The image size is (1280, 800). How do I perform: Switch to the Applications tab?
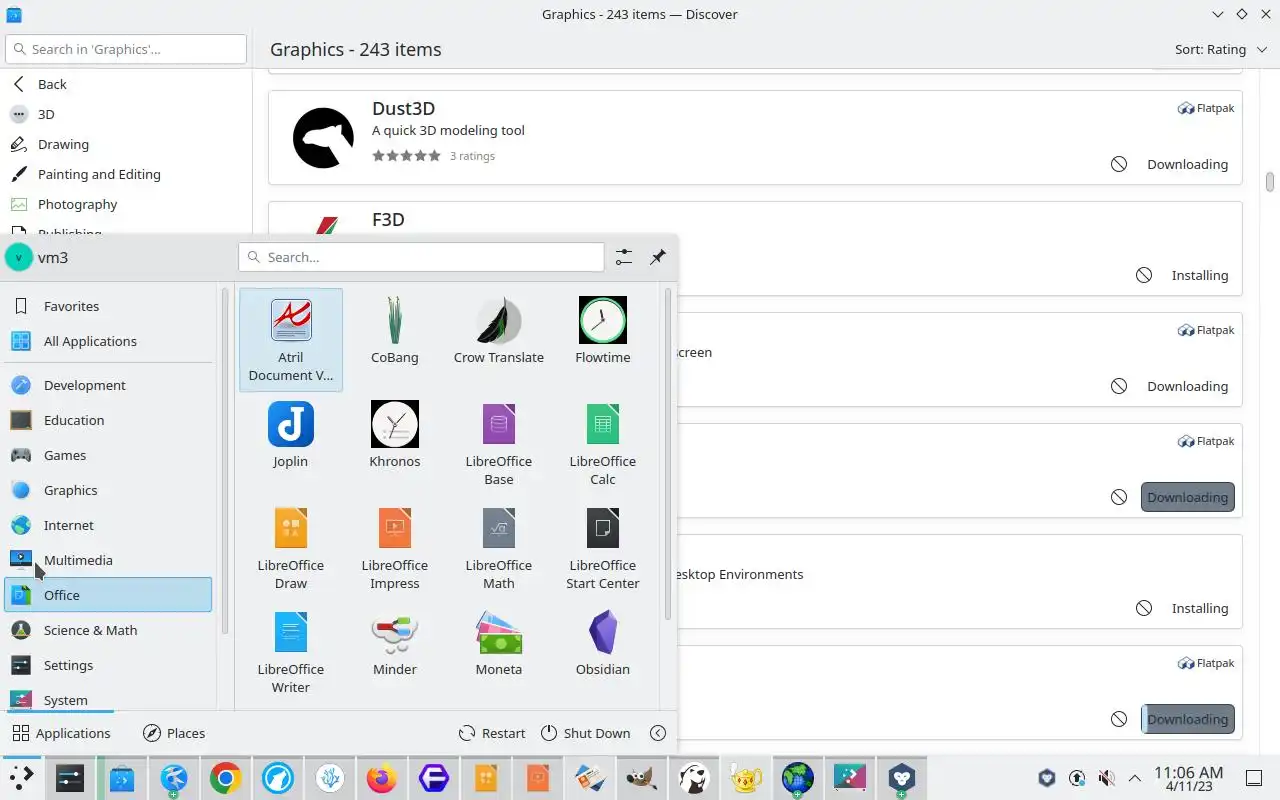(x=61, y=733)
